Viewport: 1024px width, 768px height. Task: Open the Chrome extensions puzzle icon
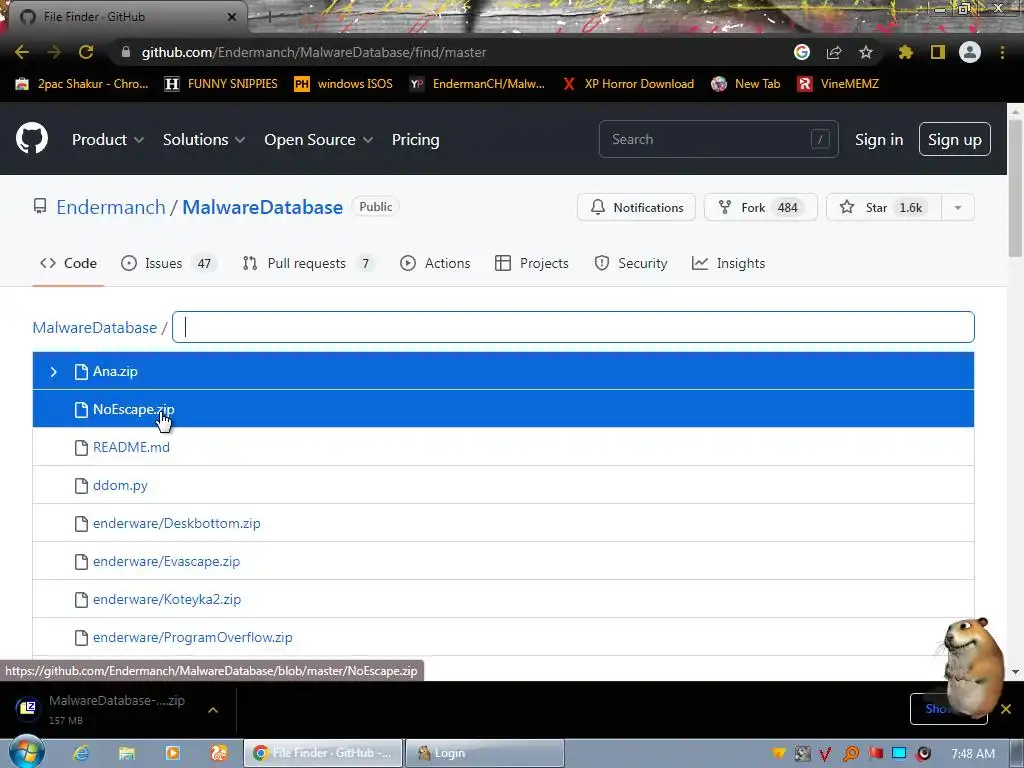[906, 52]
